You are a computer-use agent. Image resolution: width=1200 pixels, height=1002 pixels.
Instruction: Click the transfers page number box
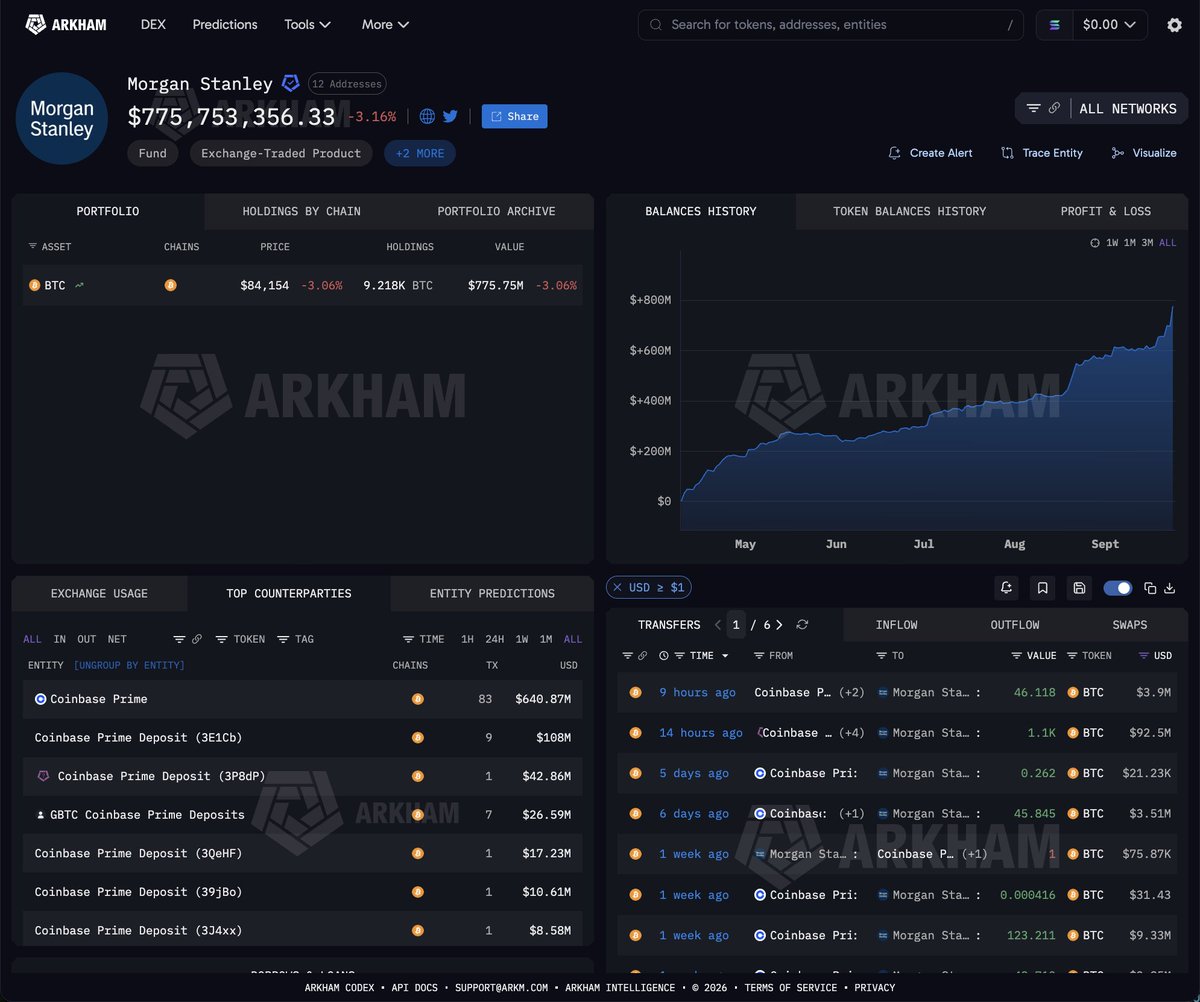736,625
